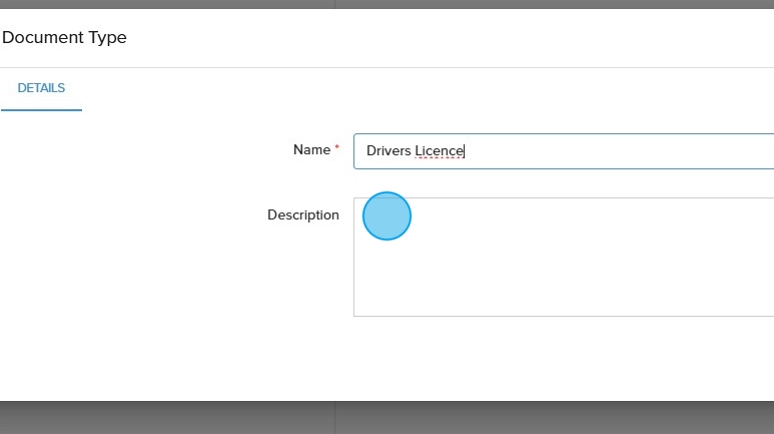Click the Description field label
The image size is (774, 434).
coord(303,215)
